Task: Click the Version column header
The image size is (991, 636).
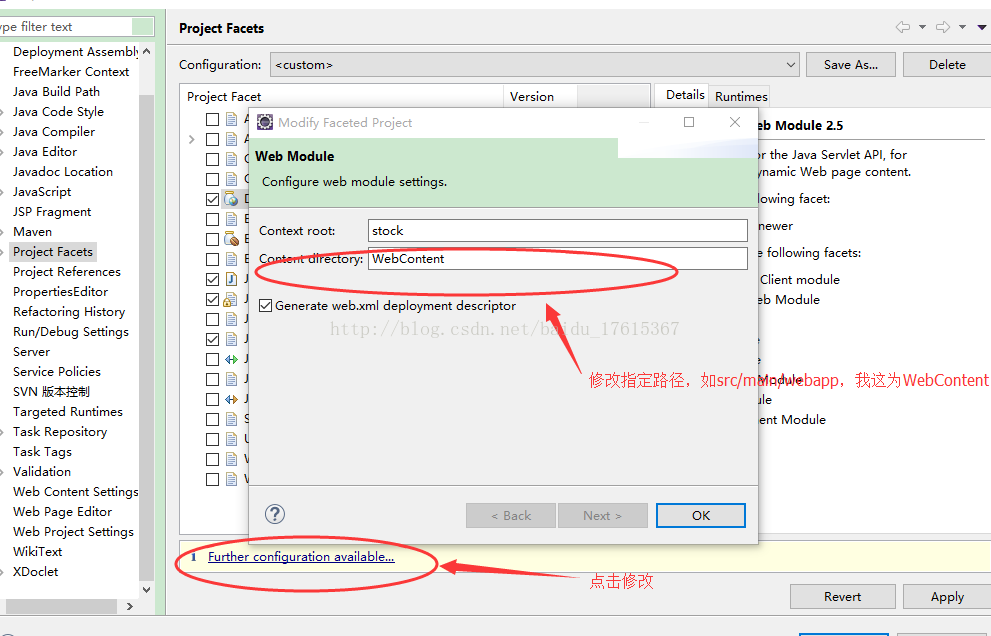Action: click(540, 96)
